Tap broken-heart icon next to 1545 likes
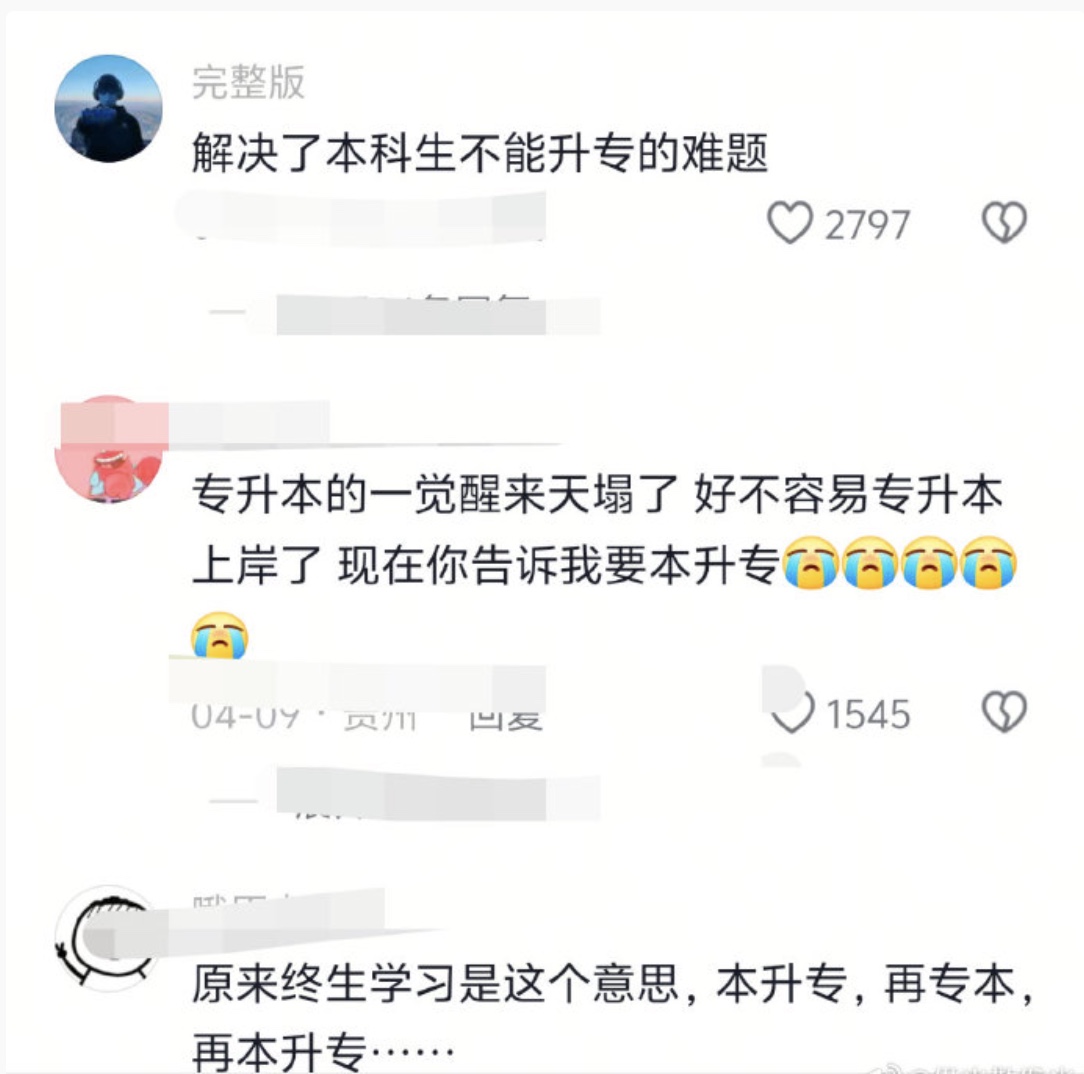 pyautogui.click(x=1004, y=712)
